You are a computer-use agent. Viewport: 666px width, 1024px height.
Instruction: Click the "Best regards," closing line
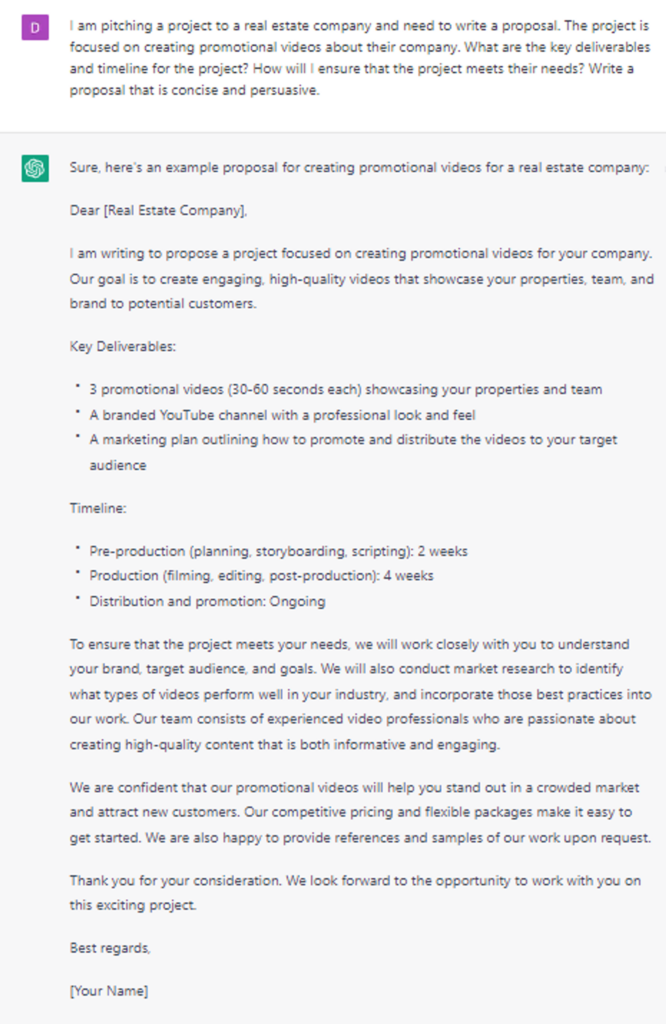pyautogui.click(x=110, y=948)
